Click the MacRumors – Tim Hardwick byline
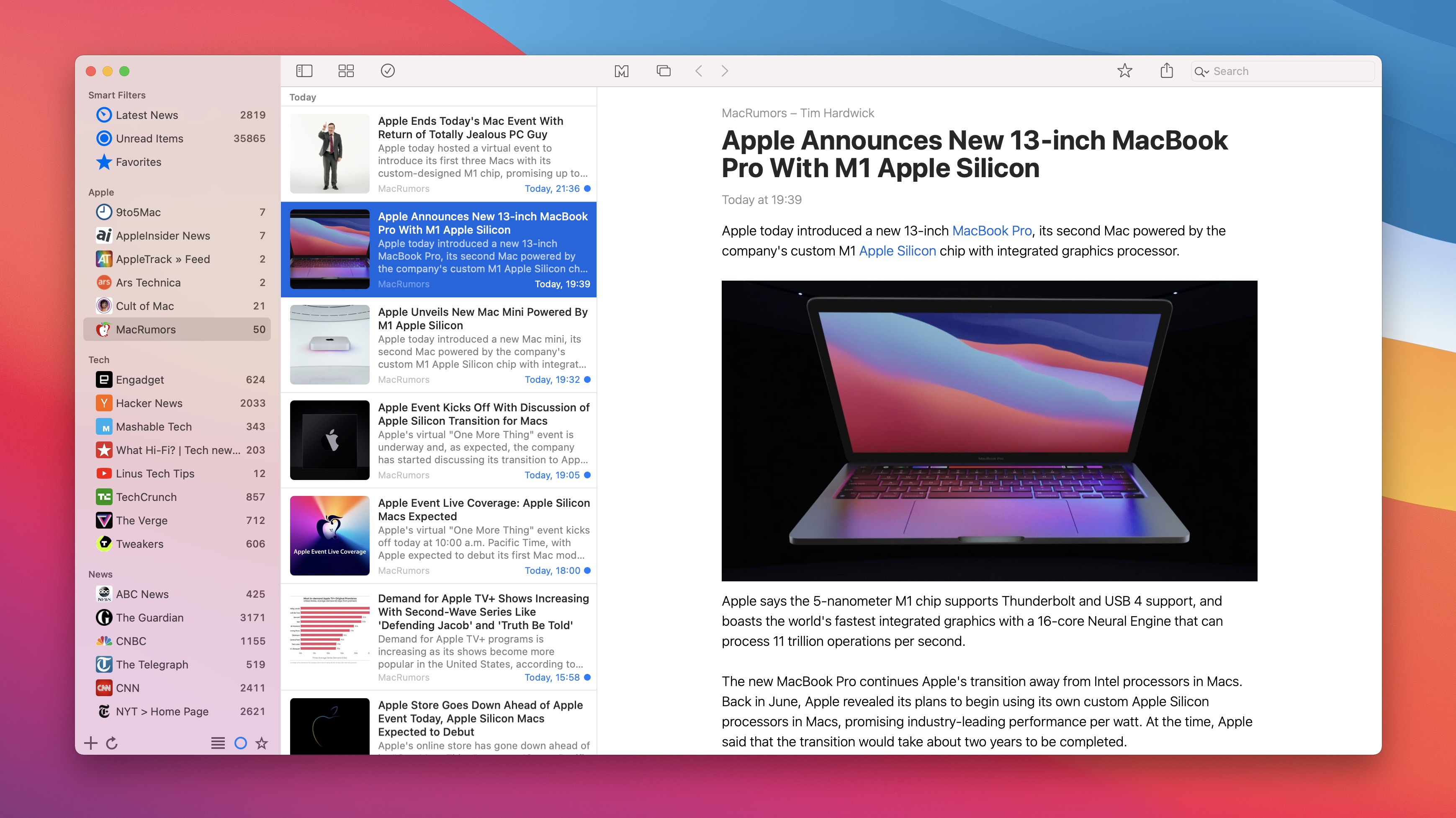The height and width of the screenshot is (818, 1456). pyautogui.click(x=797, y=113)
